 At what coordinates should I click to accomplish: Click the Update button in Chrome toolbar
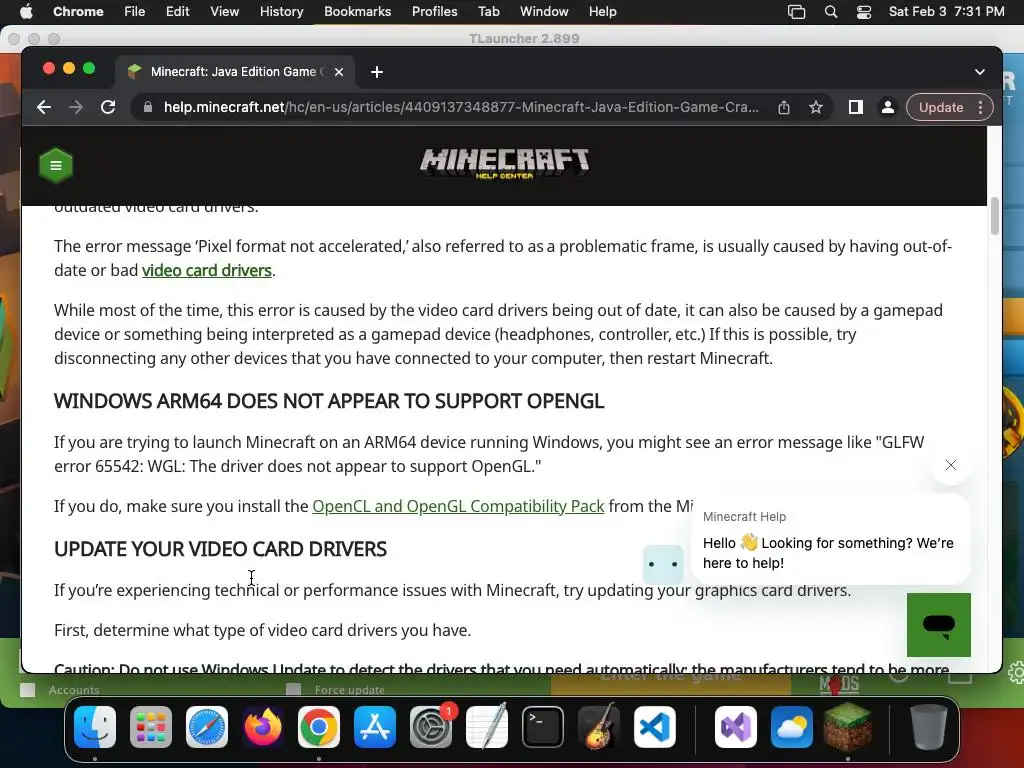click(941, 107)
